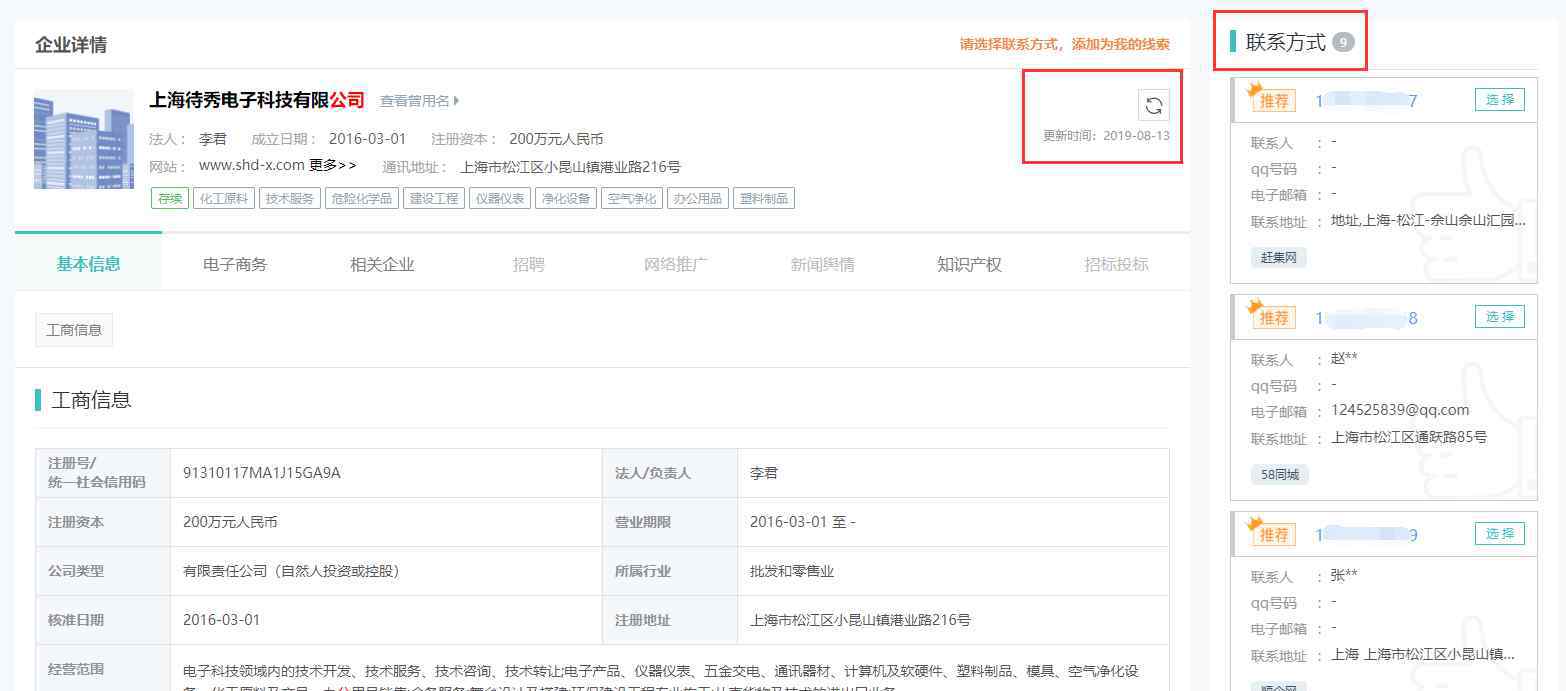Click the 推荐 badge on 赶集网 contact
Image resolution: width=1566 pixels, height=691 pixels.
(x=1273, y=100)
